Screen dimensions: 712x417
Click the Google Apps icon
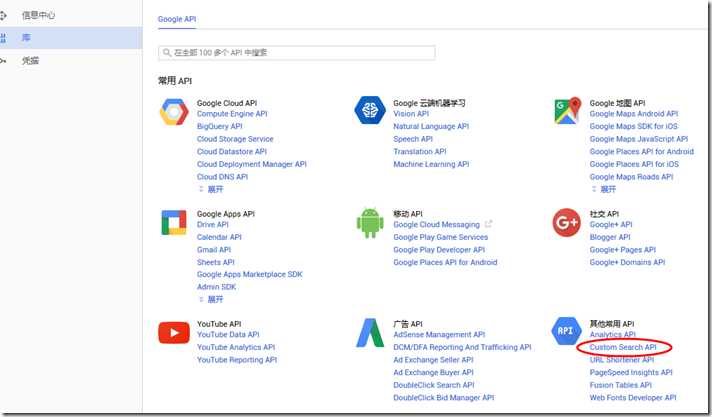tap(174, 222)
